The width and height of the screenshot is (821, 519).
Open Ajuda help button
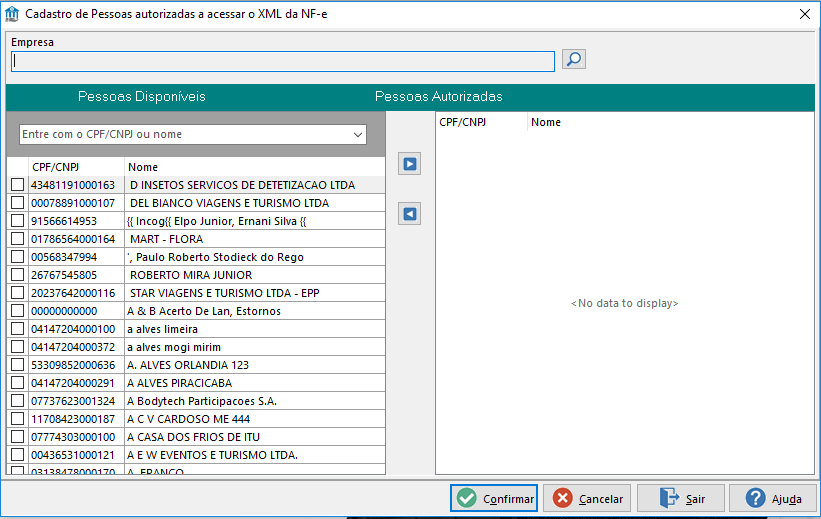tap(773, 498)
